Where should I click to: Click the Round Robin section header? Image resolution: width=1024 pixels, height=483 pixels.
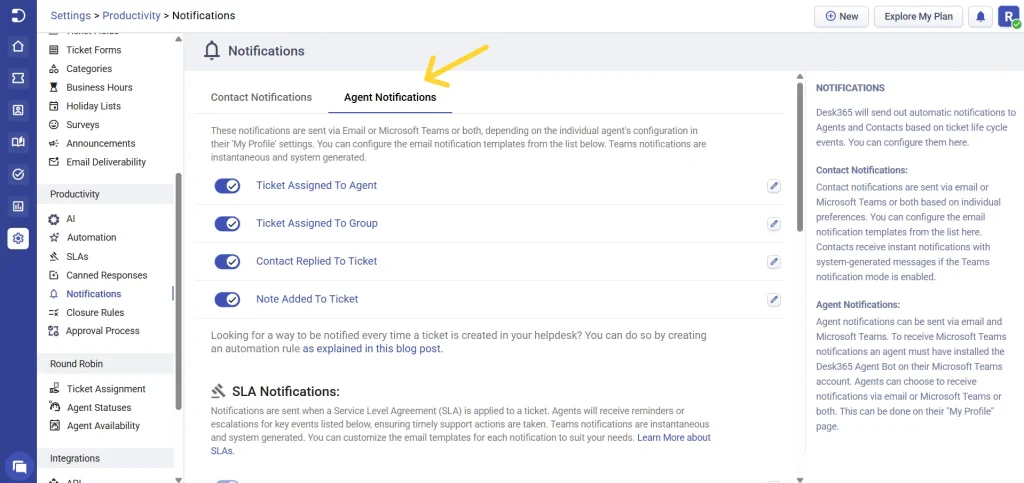105,364
